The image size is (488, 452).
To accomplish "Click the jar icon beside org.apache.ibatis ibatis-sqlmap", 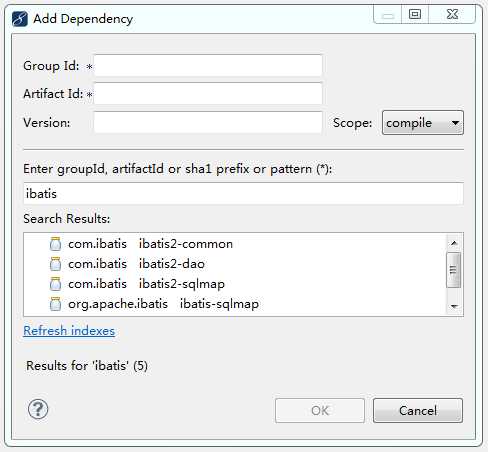I will click(x=55, y=304).
